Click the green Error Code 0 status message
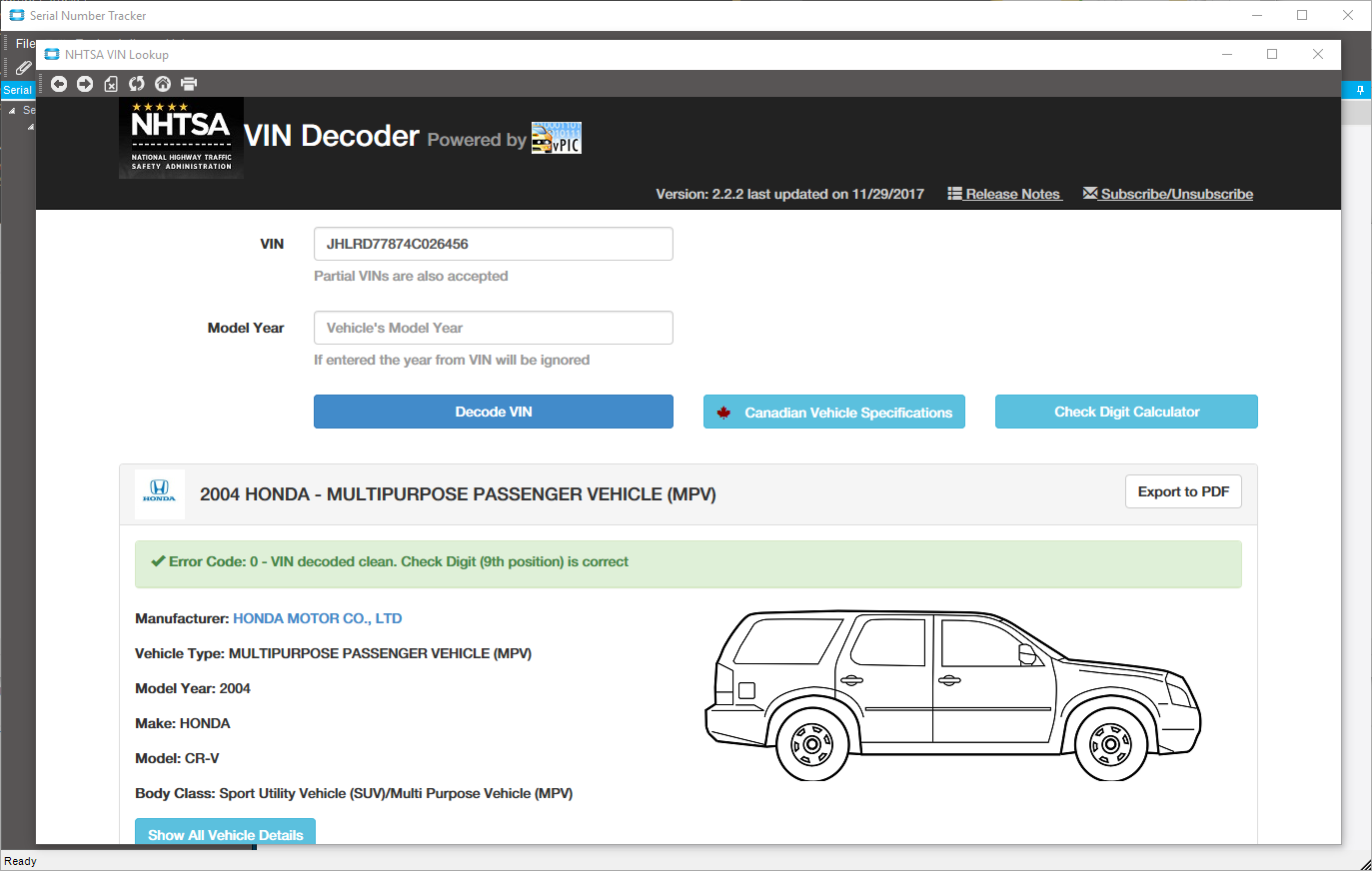Screen dimensions: 1372x871 pyautogui.click(x=688, y=564)
